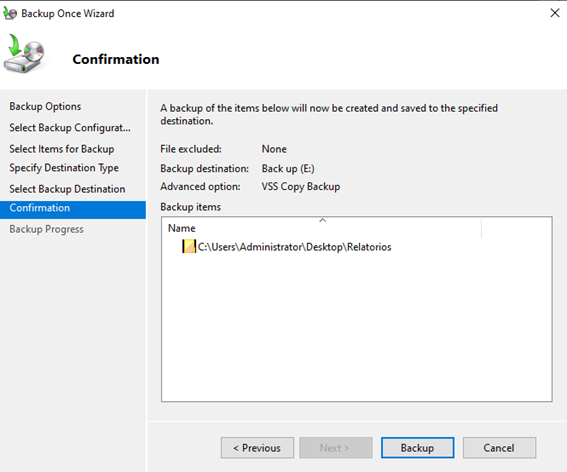Cancel the backup wizard
The image size is (567, 472).
tap(499, 448)
